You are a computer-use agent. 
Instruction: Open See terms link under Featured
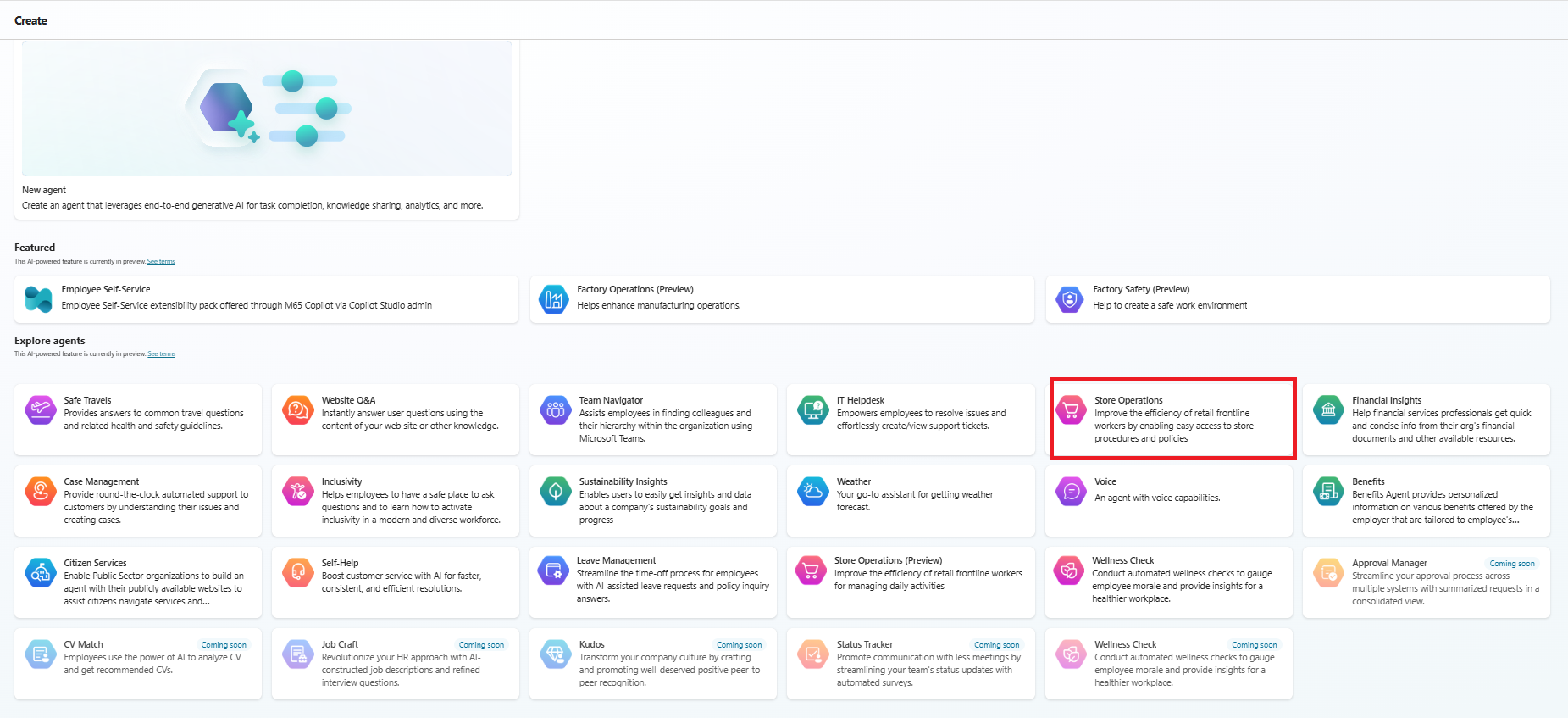click(161, 262)
